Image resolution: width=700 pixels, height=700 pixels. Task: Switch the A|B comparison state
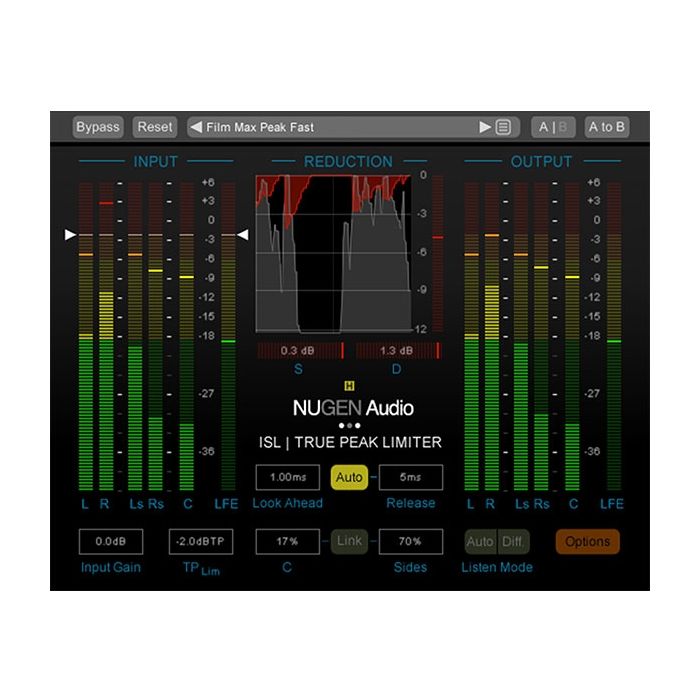(x=553, y=127)
